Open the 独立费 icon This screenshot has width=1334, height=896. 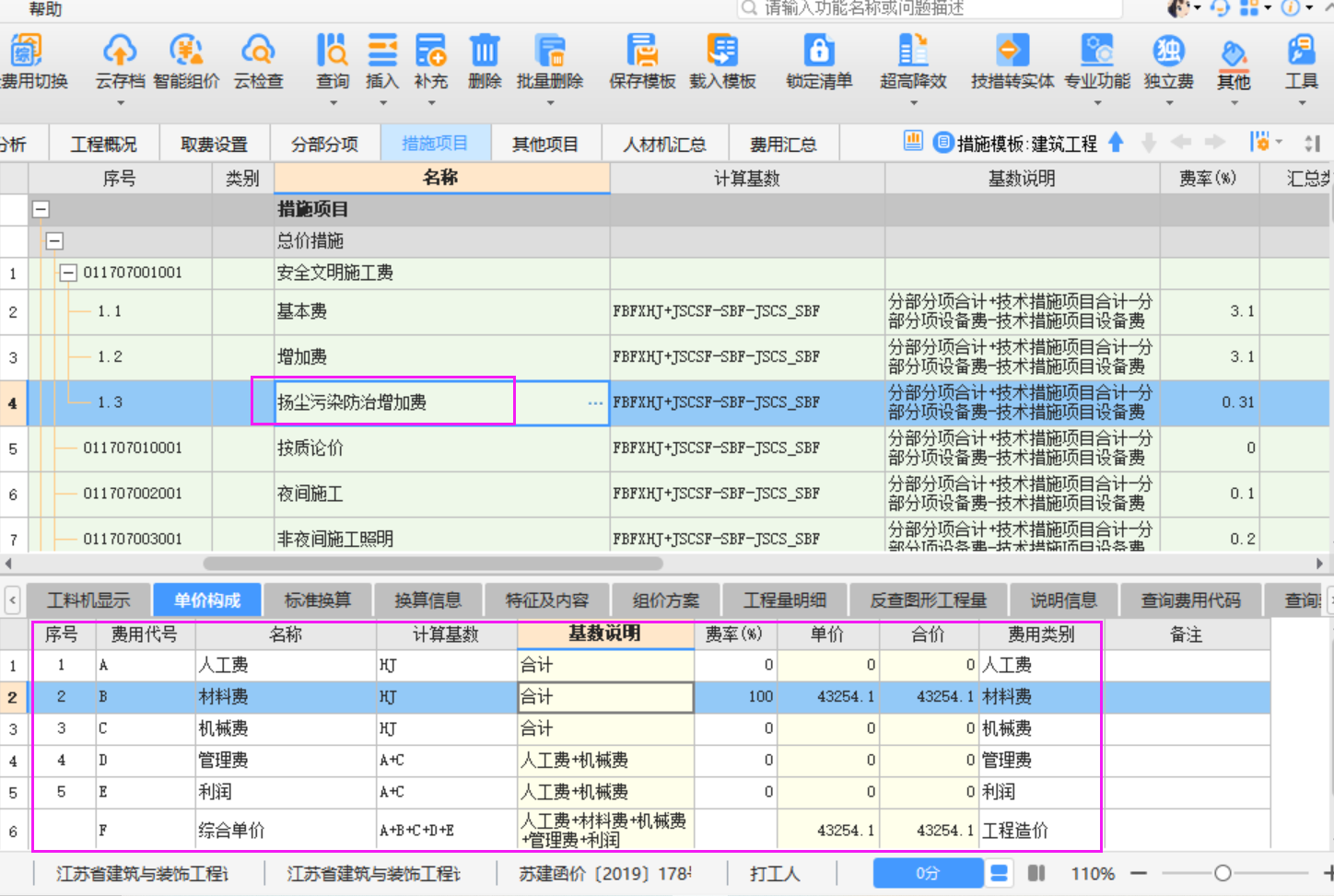click(1168, 50)
